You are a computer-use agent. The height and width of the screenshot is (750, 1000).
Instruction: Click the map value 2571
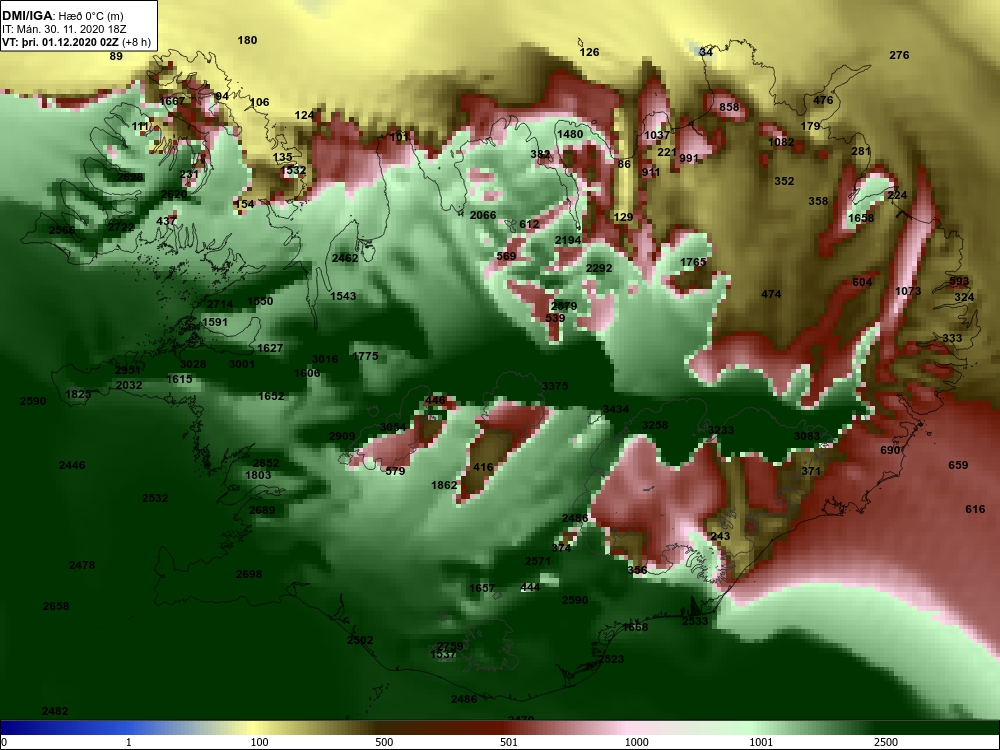coord(538,561)
